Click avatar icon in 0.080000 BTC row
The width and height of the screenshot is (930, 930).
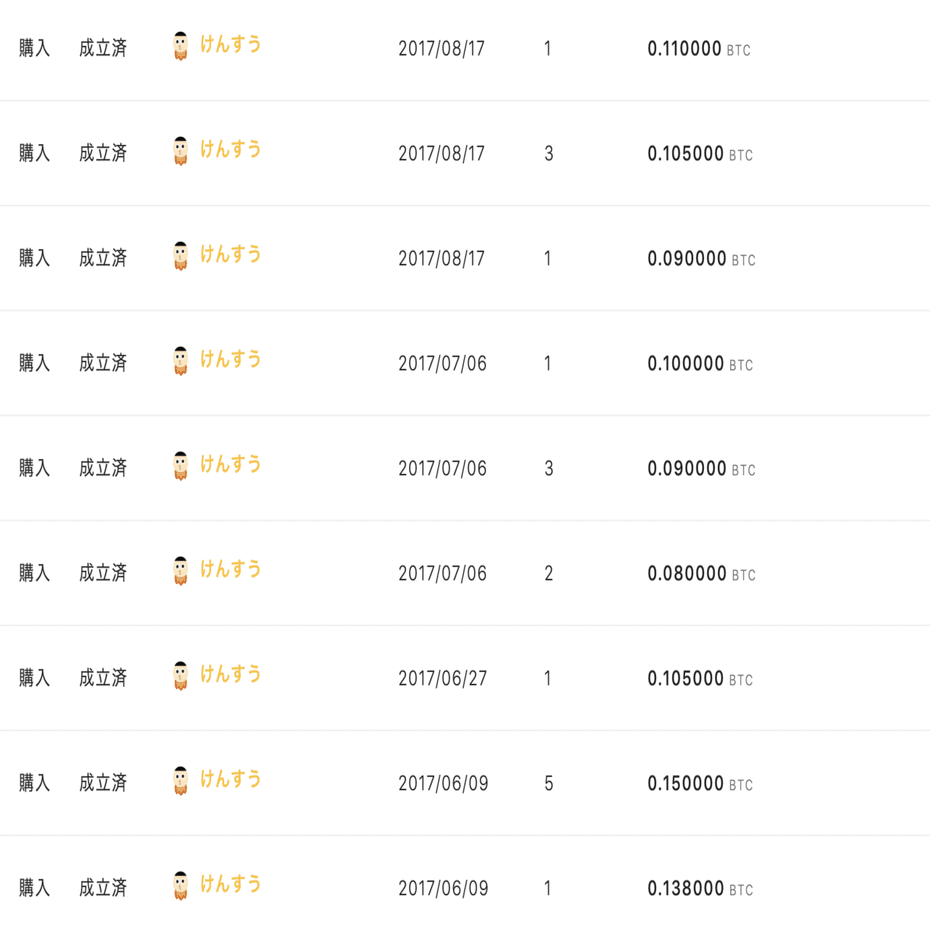pos(181,571)
